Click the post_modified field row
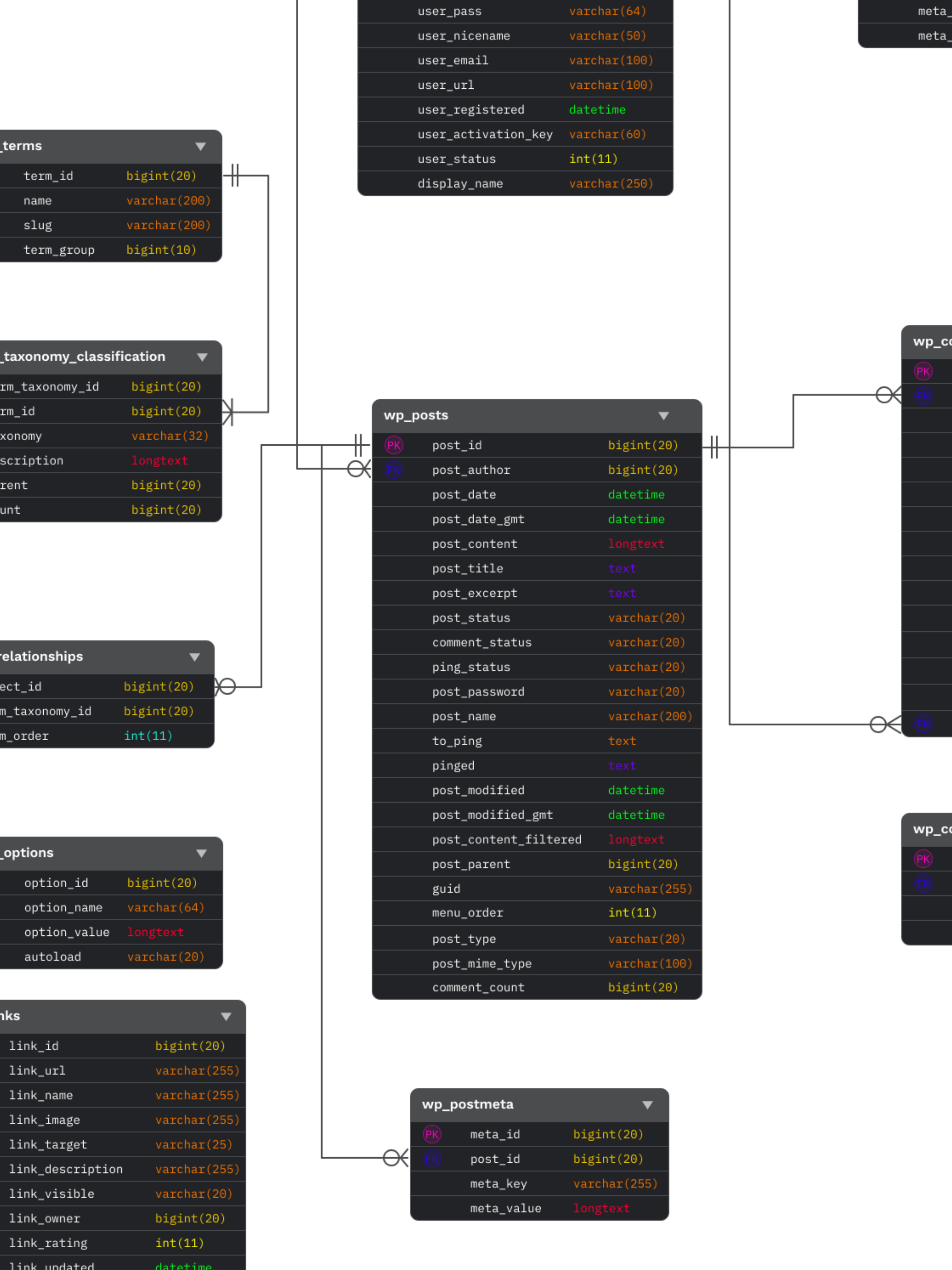952x1270 pixels. pyautogui.click(x=537, y=790)
